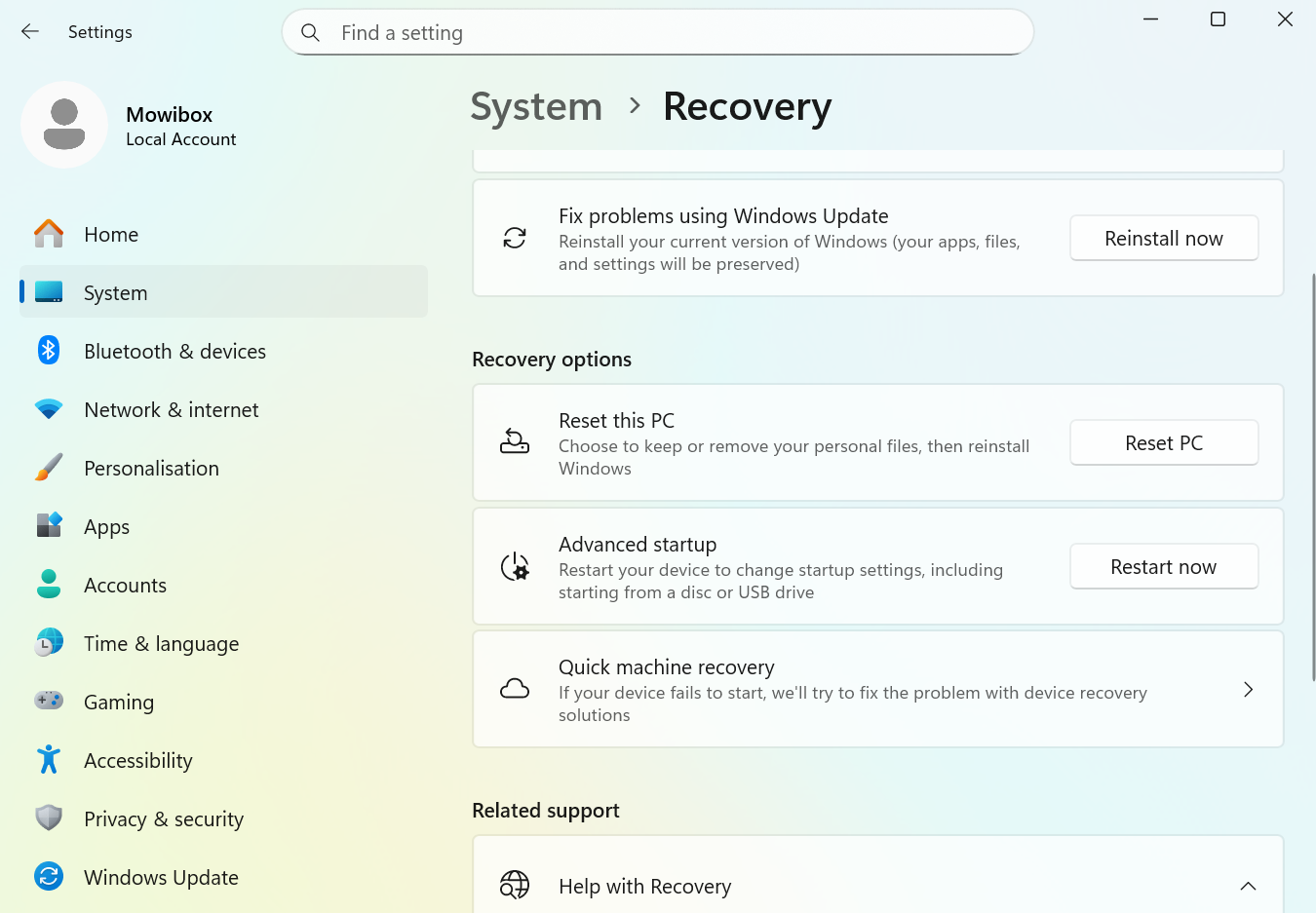Open Gaming with the controller icon
This screenshot has width=1316, height=913.
pyautogui.click(x=48, y=702)
